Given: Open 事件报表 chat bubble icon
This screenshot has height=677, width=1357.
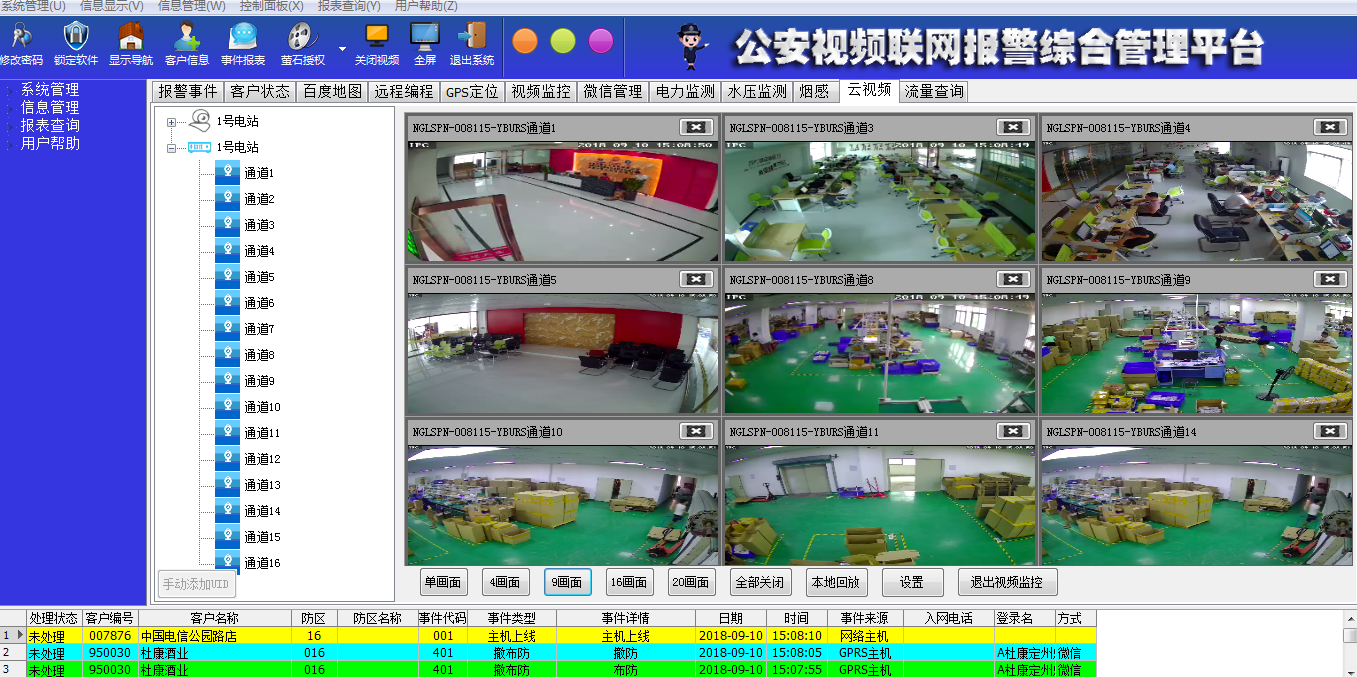Looking at the screenshot, I should 243,37.
